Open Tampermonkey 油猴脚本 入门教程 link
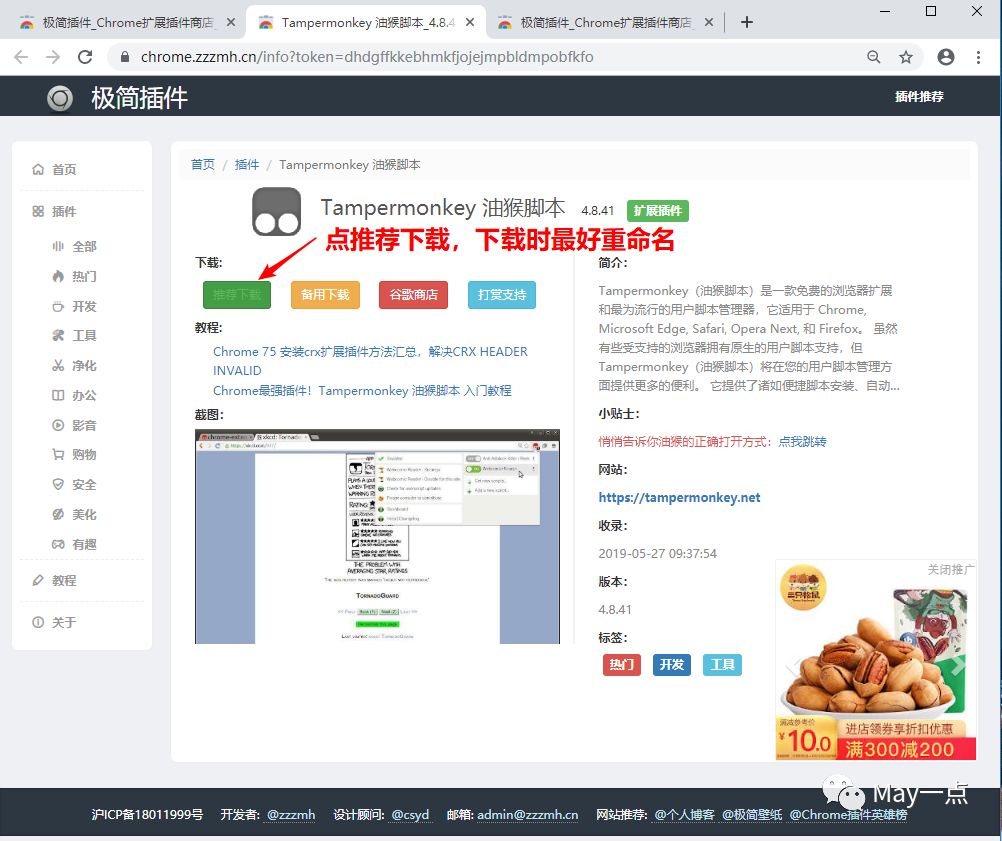Viewport: 1002px width, 841px height. [362, 390]
